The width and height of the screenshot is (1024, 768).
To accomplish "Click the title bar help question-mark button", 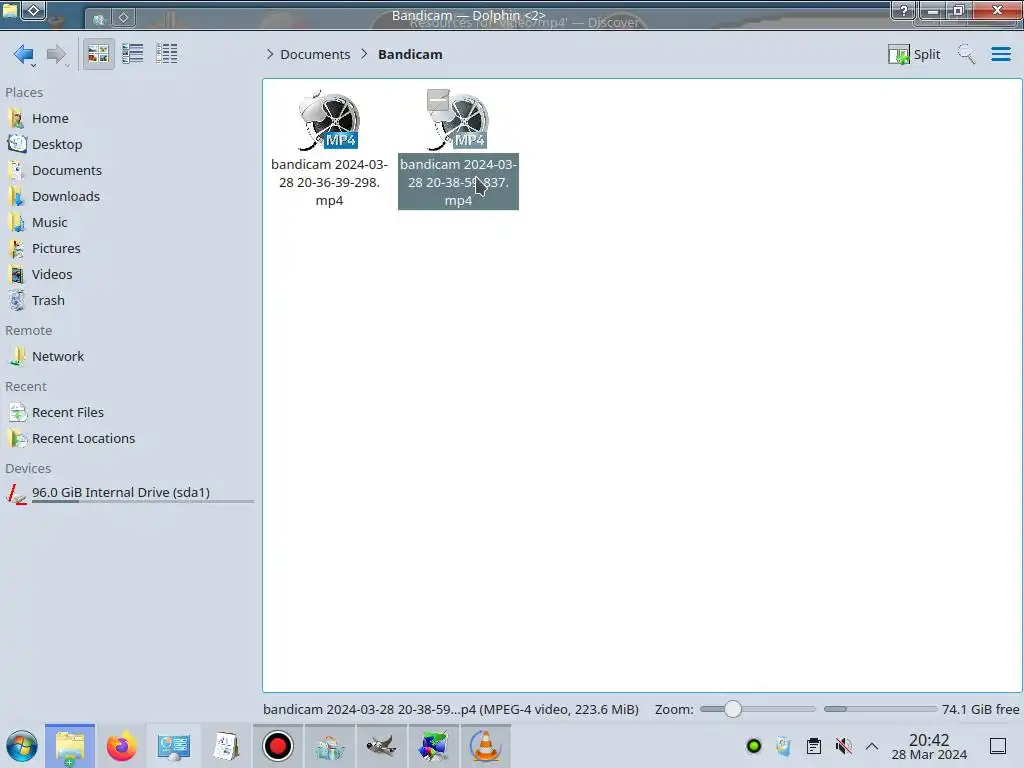I will tap(904, 10).
